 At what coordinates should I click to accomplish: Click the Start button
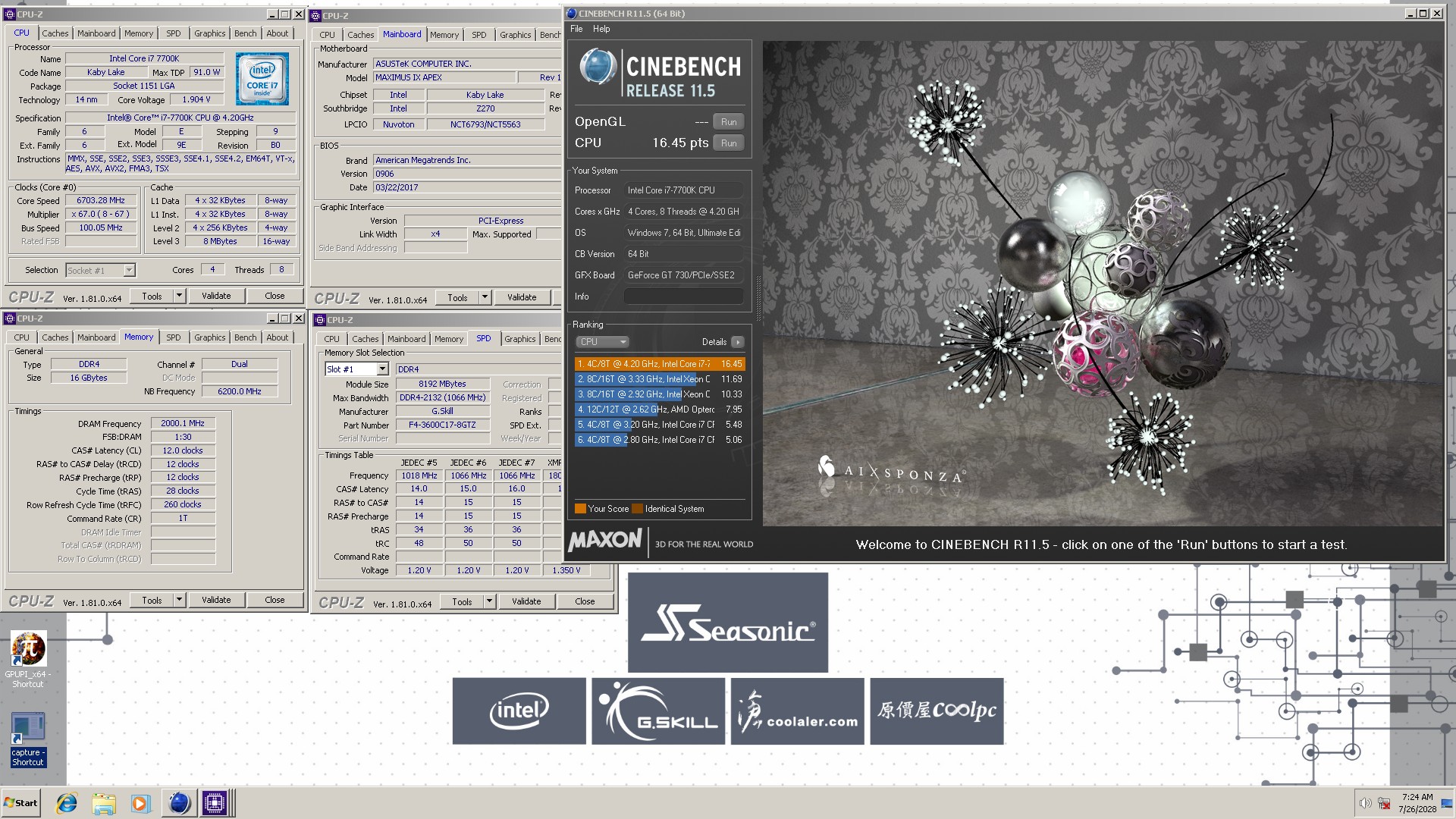[x=21, y=803]
